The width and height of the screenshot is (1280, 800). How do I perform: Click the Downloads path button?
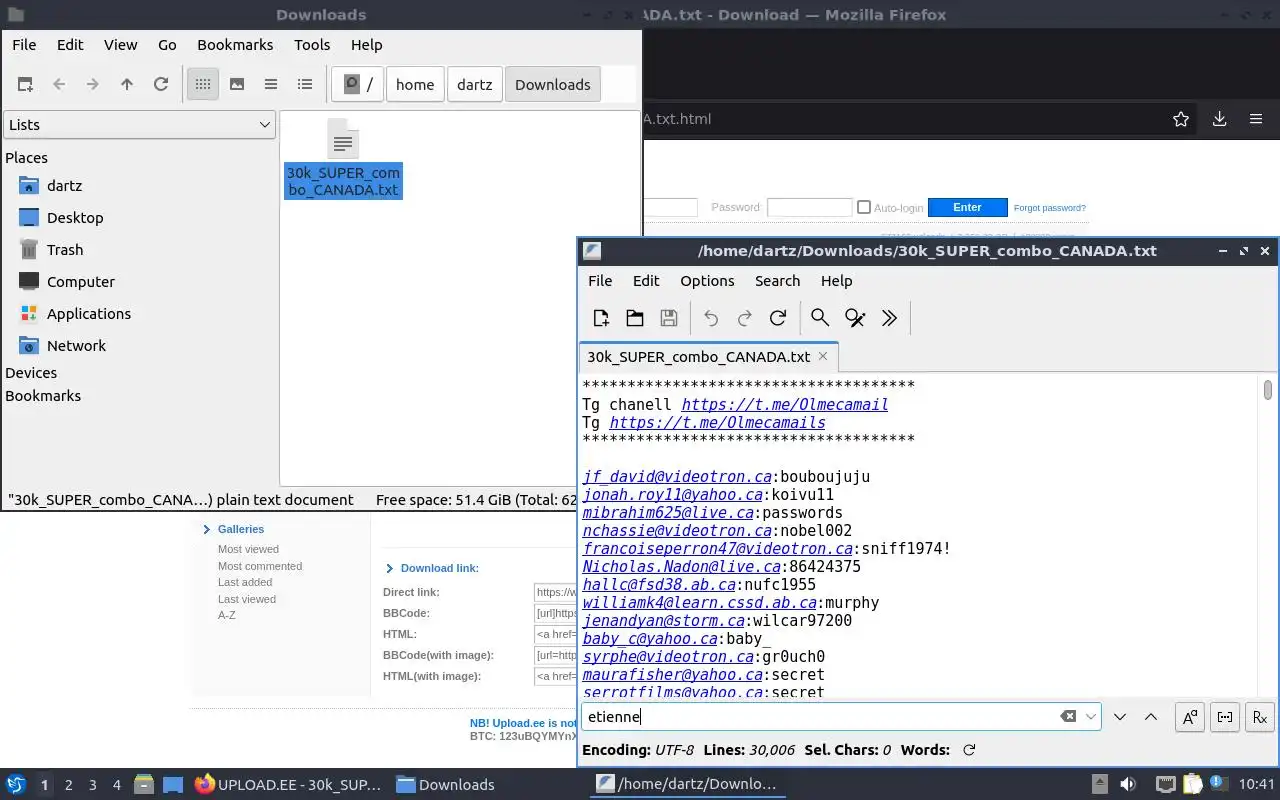552,85
